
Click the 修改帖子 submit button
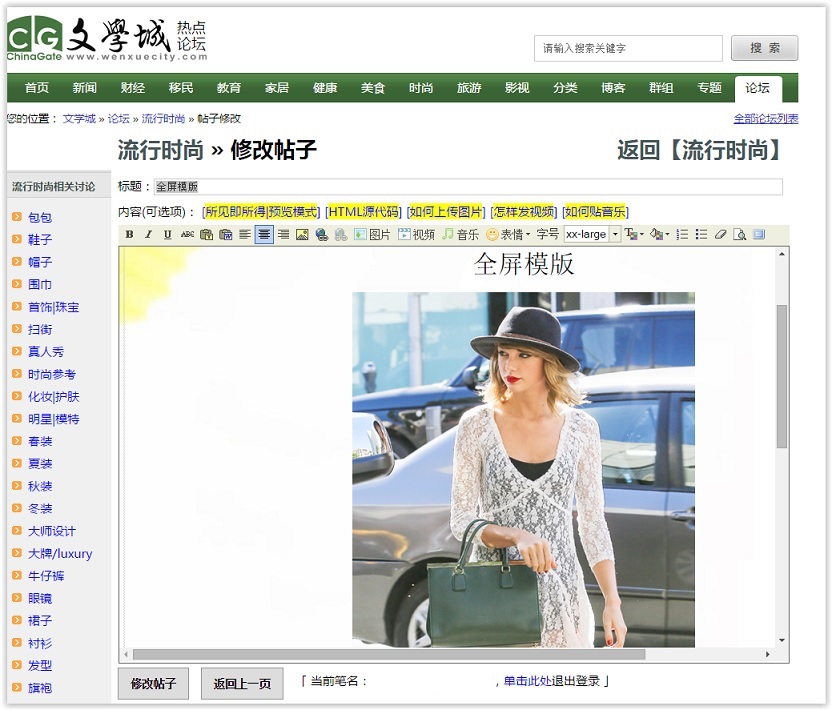153,684
